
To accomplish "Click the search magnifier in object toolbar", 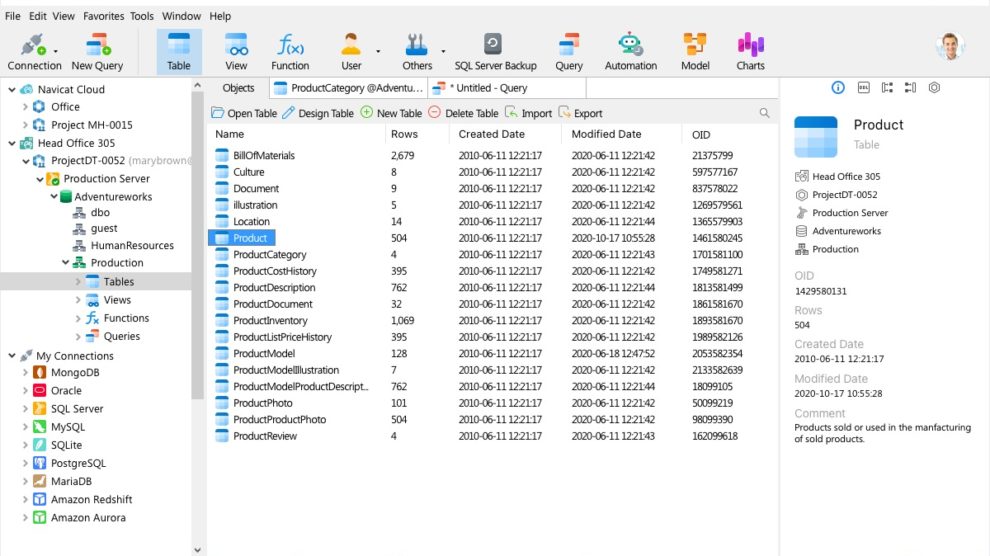I will (765, 113).
